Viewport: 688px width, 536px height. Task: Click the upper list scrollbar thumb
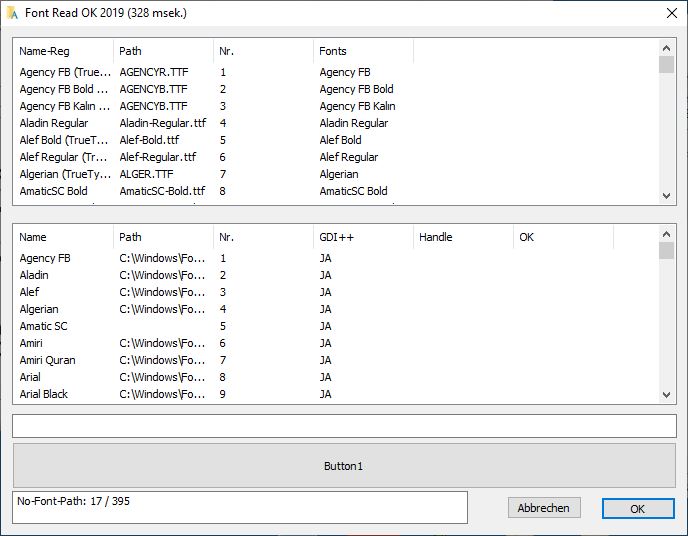point(666,64)
